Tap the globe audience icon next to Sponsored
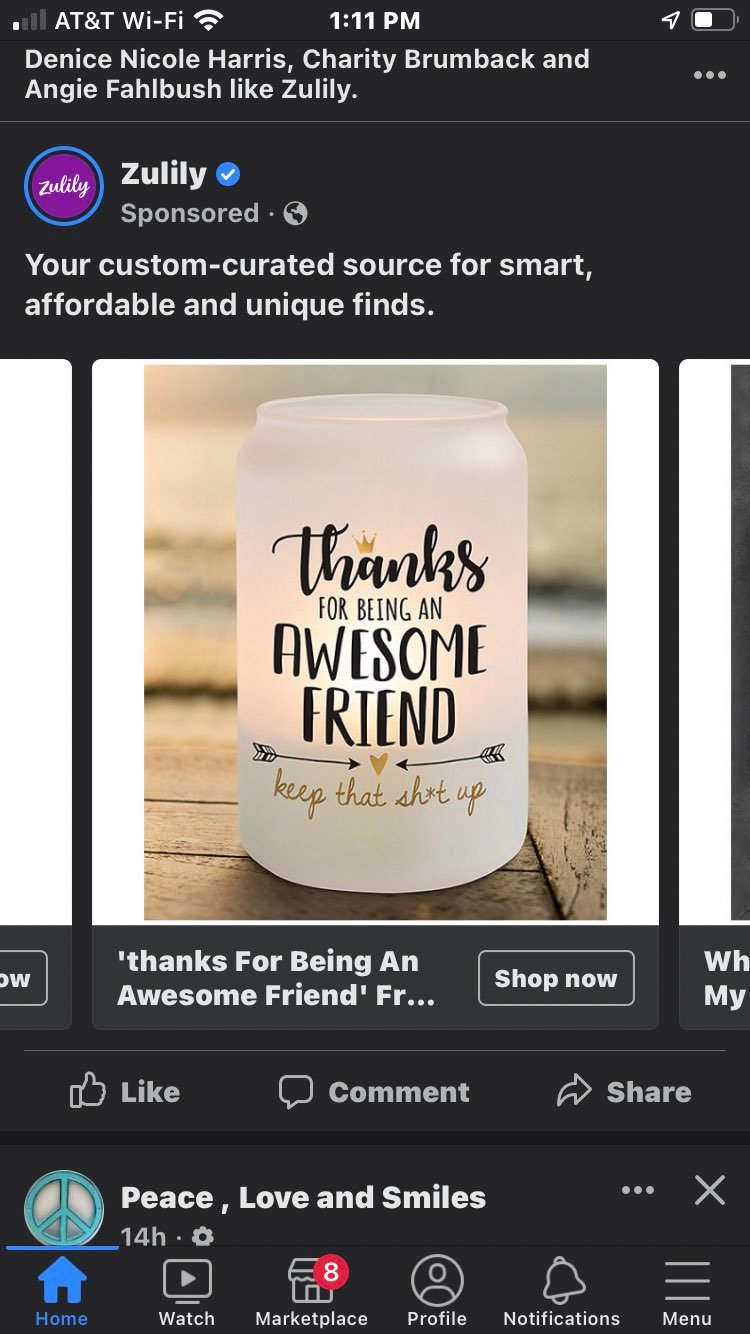The image size is (750, 1334). tap(295, 213)
